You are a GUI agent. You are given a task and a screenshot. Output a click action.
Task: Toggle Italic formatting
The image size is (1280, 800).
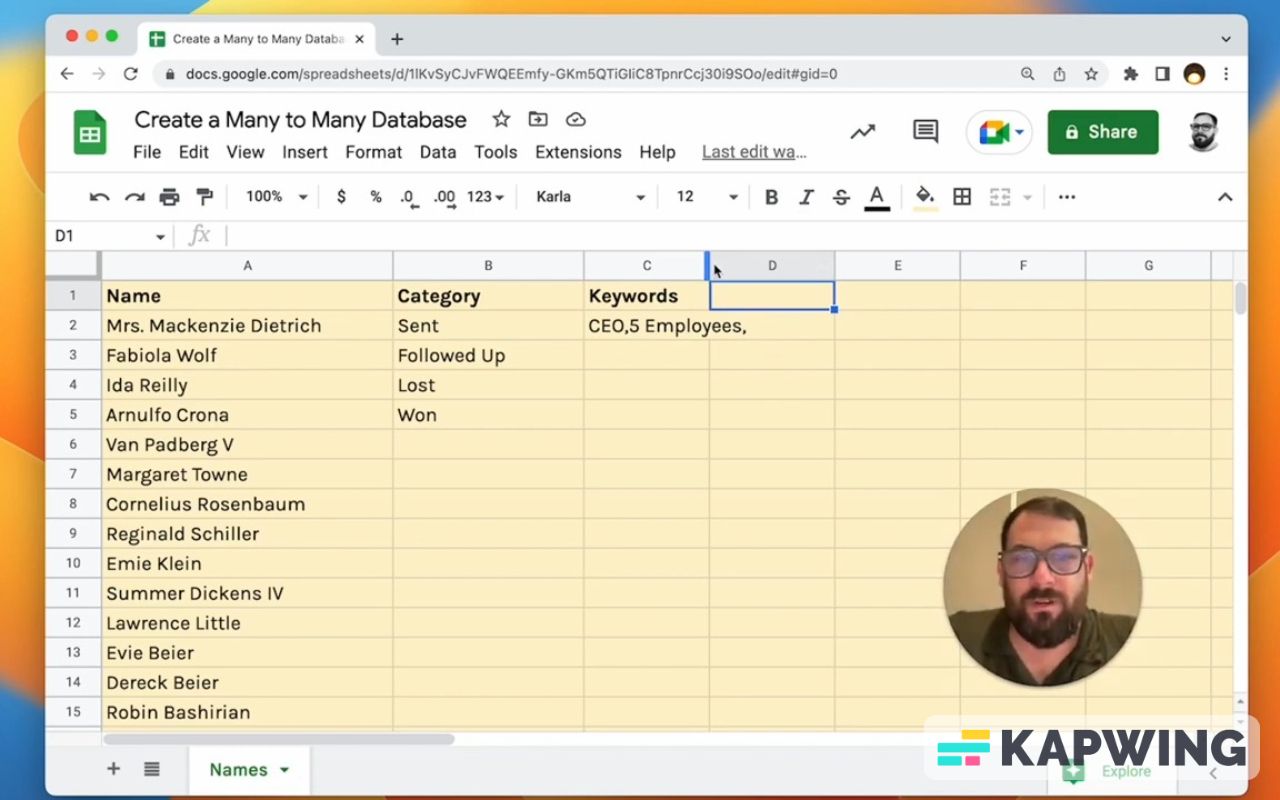coord(806,197)
